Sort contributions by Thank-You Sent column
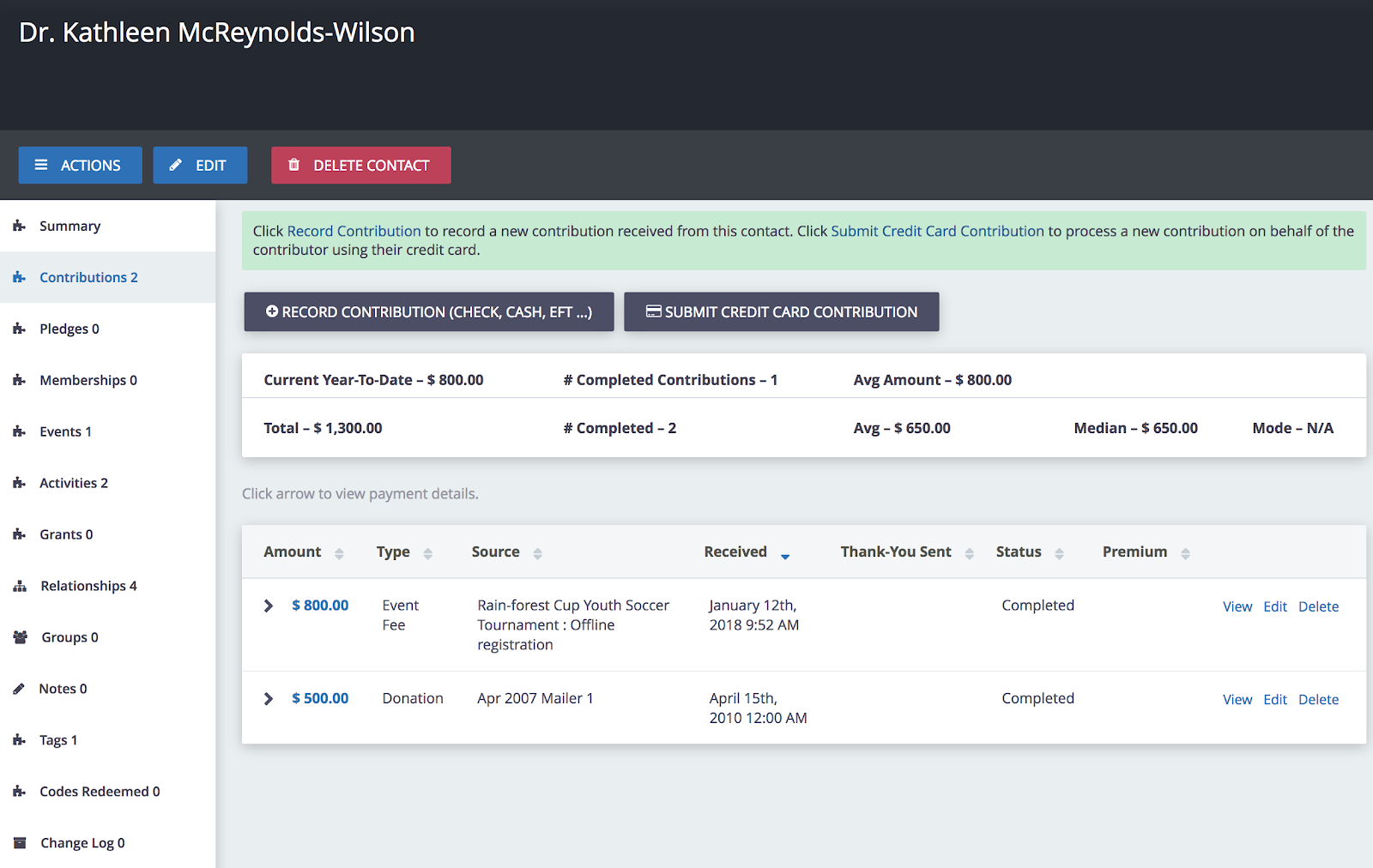1373x868 pixels. click(x=970, y=553)
